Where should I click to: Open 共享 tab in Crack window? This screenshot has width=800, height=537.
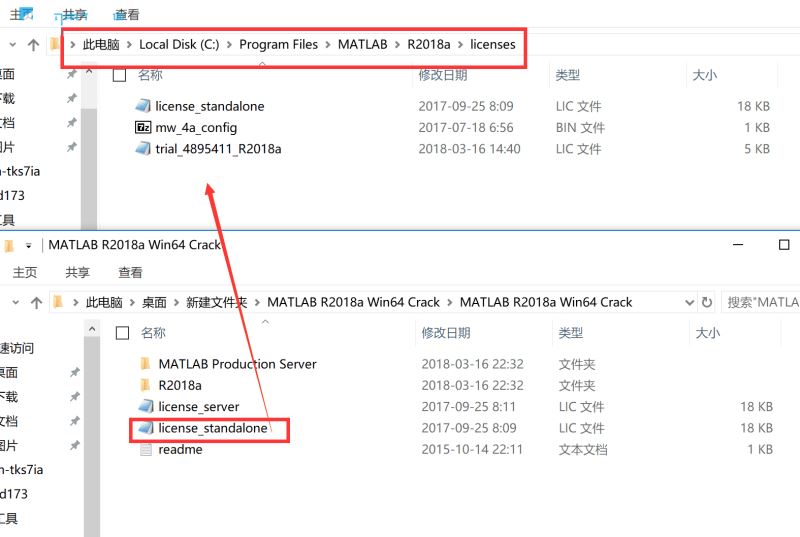pos(78,273)
